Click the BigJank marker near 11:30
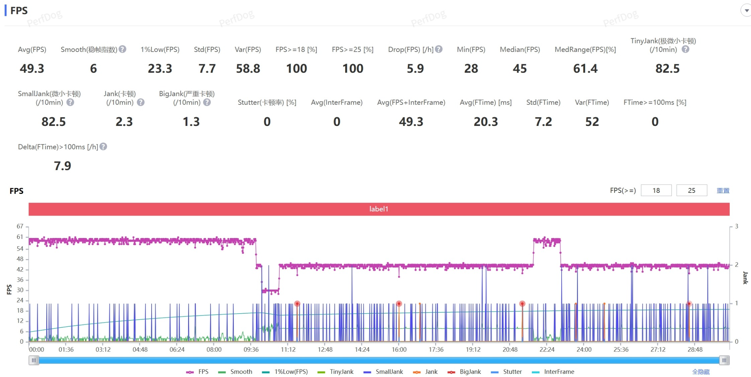This screenshot has width=751, height=377. pos(297,304)
